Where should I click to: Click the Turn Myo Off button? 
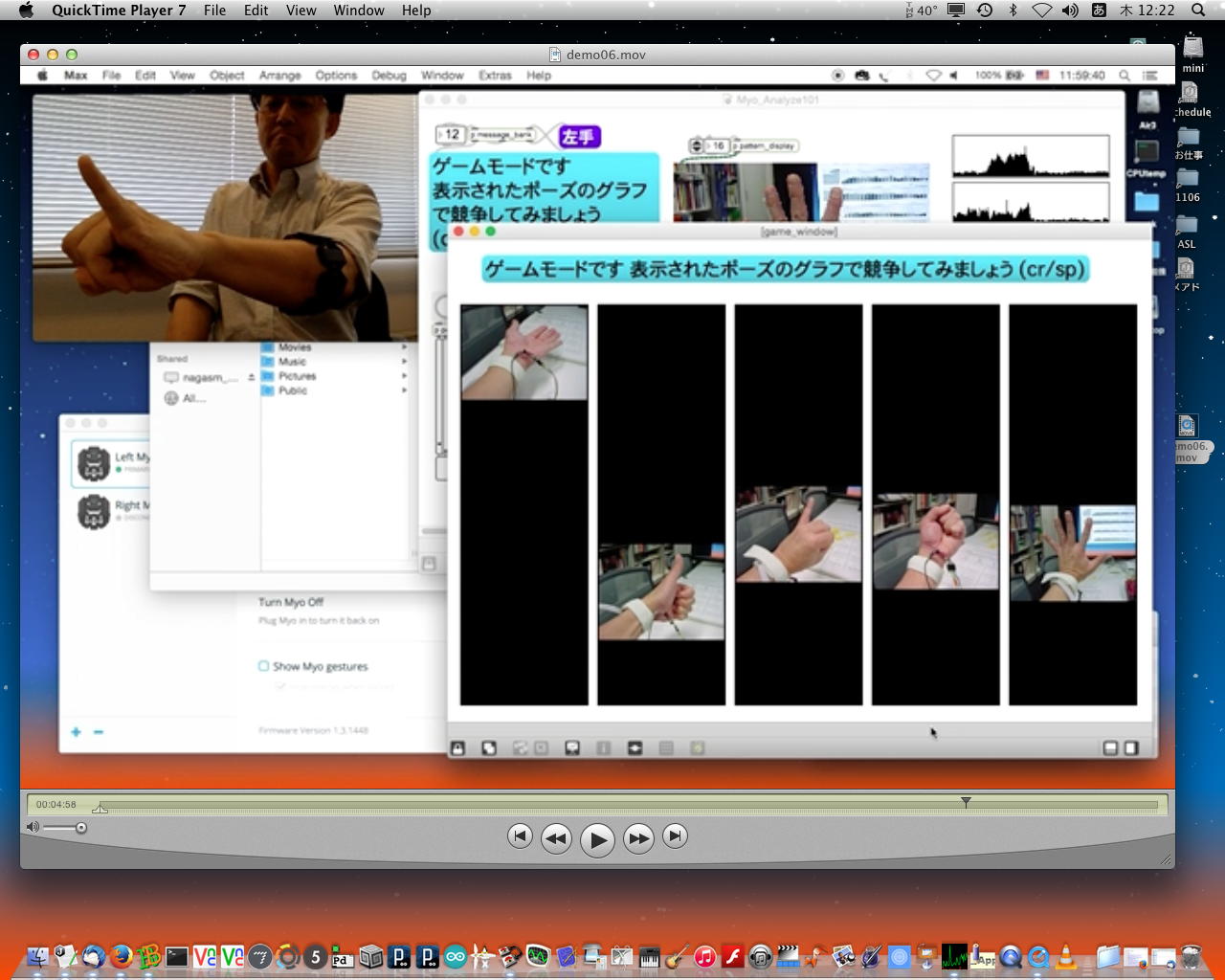click(291, 602)
